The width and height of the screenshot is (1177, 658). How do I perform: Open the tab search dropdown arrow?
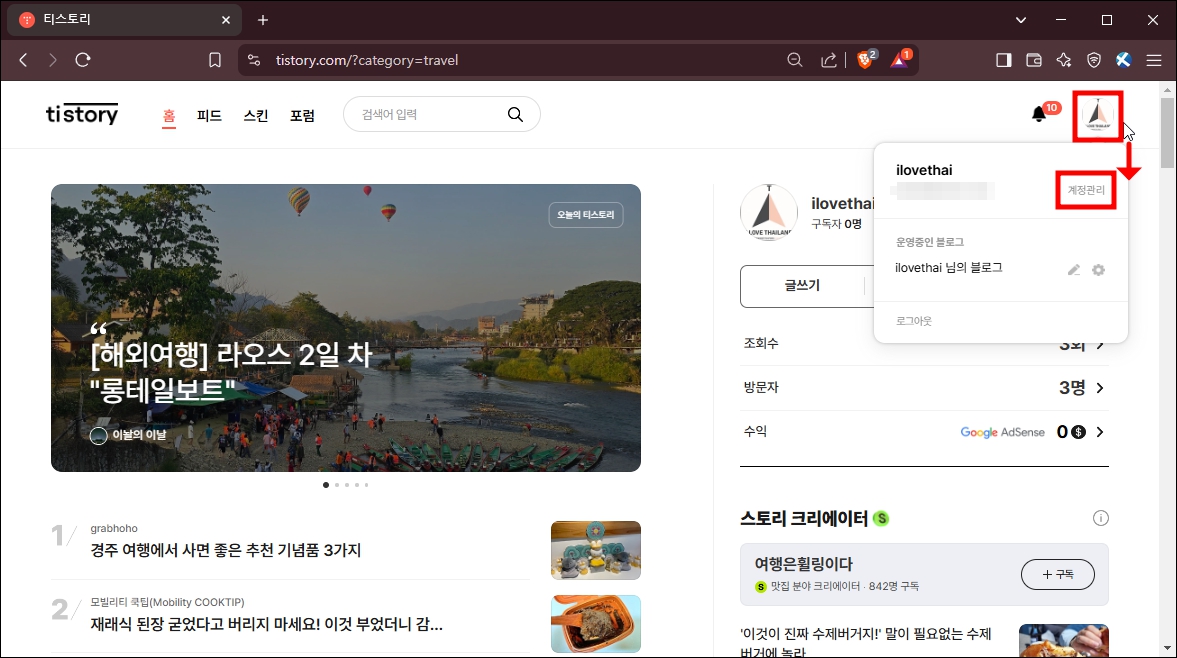tap(1020, 19)
